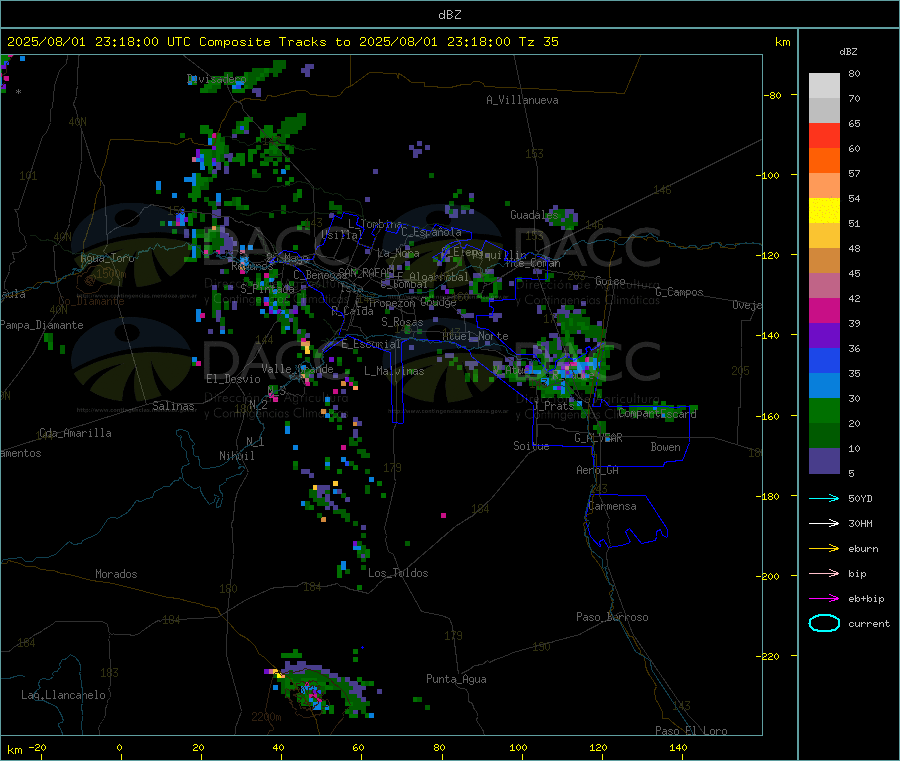Click the -80 tick on vertical km axis

(774, 95)
